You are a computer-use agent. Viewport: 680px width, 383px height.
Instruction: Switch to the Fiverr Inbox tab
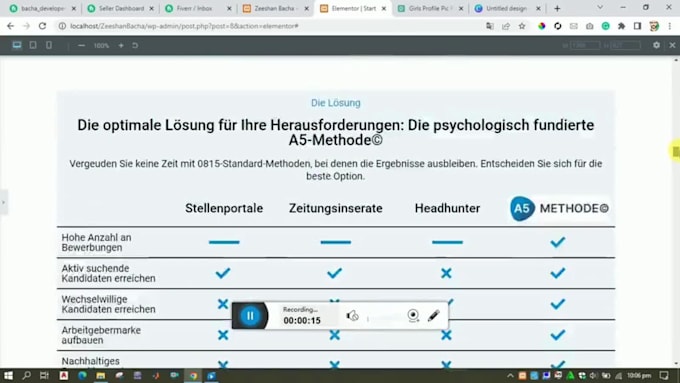coord(198,8)
